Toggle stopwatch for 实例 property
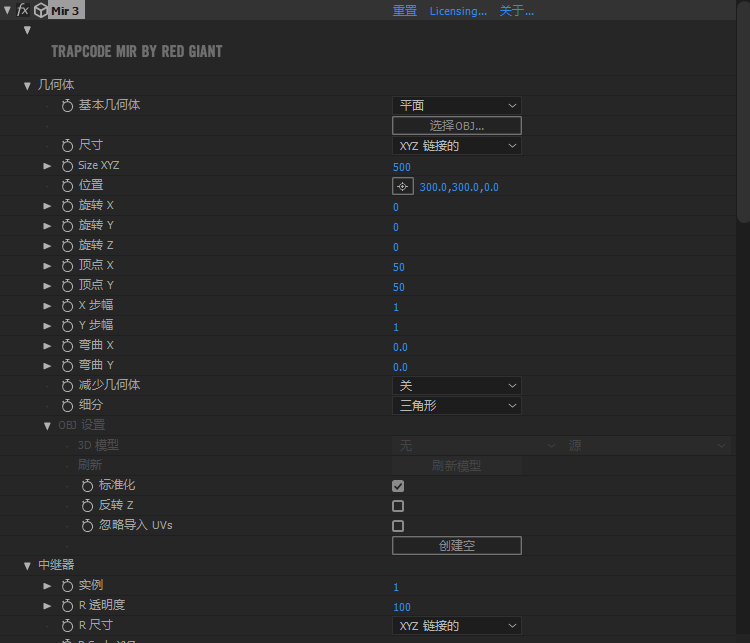The image size is (750, 643). tap(67, 586)
